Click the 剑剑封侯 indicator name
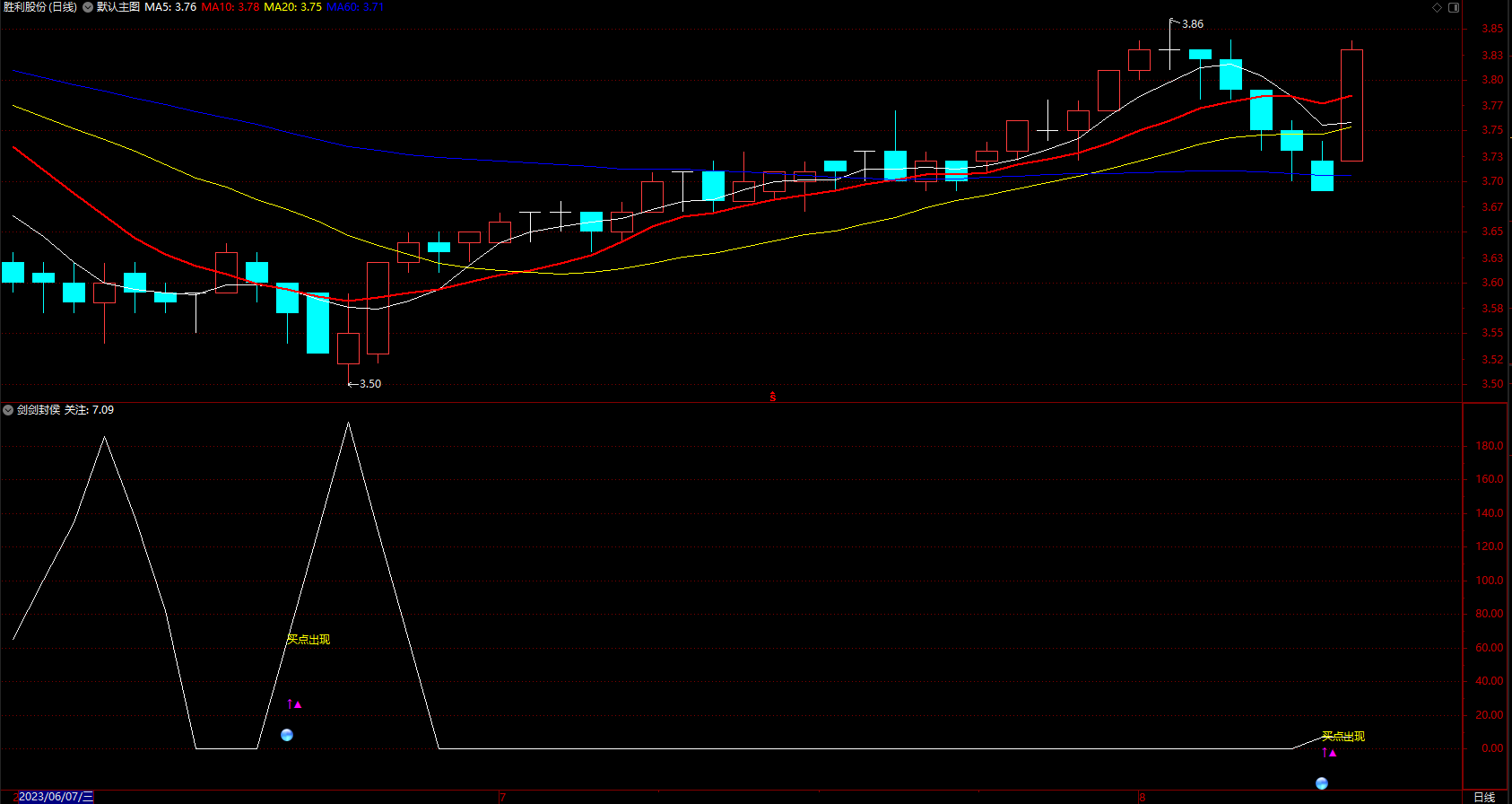The image size is (1512, 804). [39, 410]
